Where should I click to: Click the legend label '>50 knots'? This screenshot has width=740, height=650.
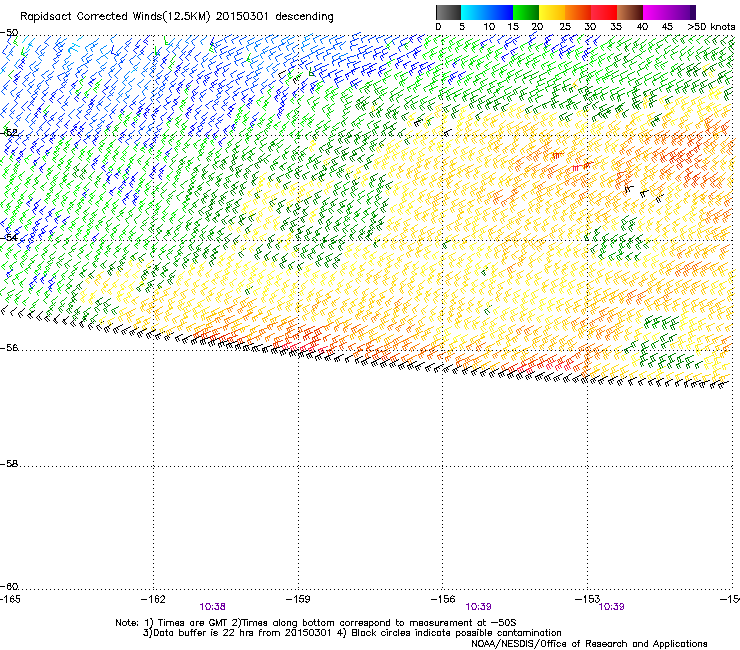(711, 27)
